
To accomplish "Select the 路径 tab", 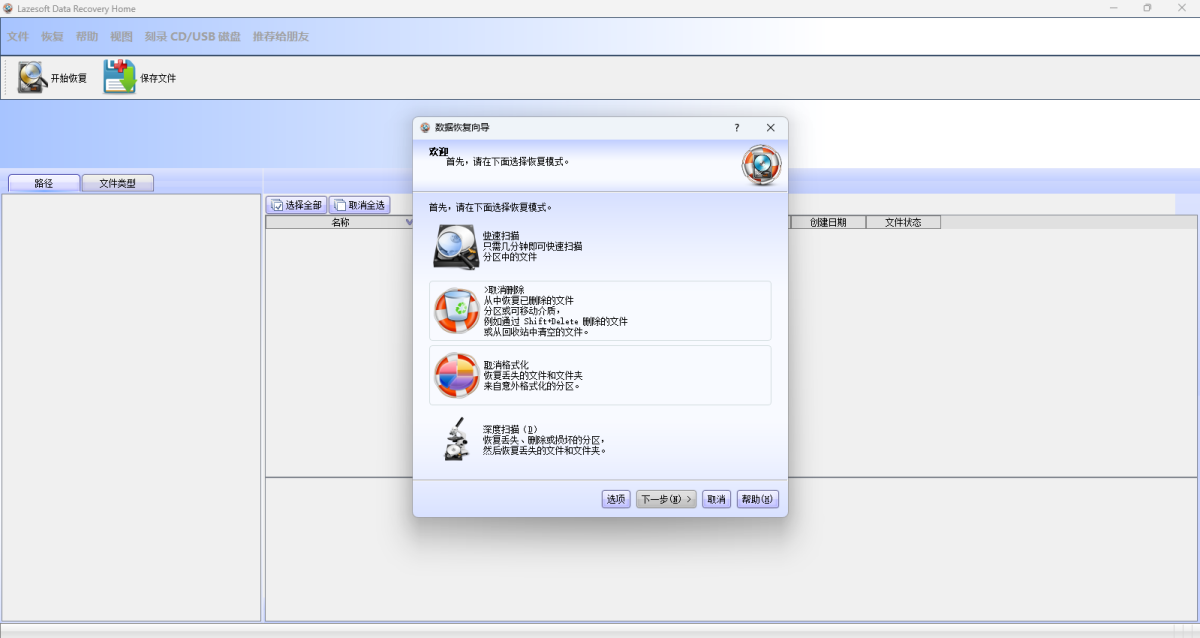I will point(43,183).
